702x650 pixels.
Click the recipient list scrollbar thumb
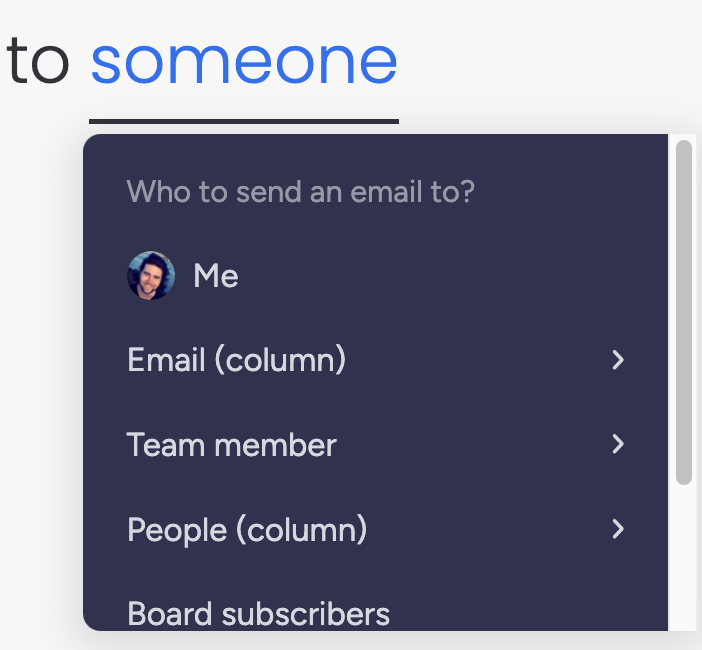point(684,312)
